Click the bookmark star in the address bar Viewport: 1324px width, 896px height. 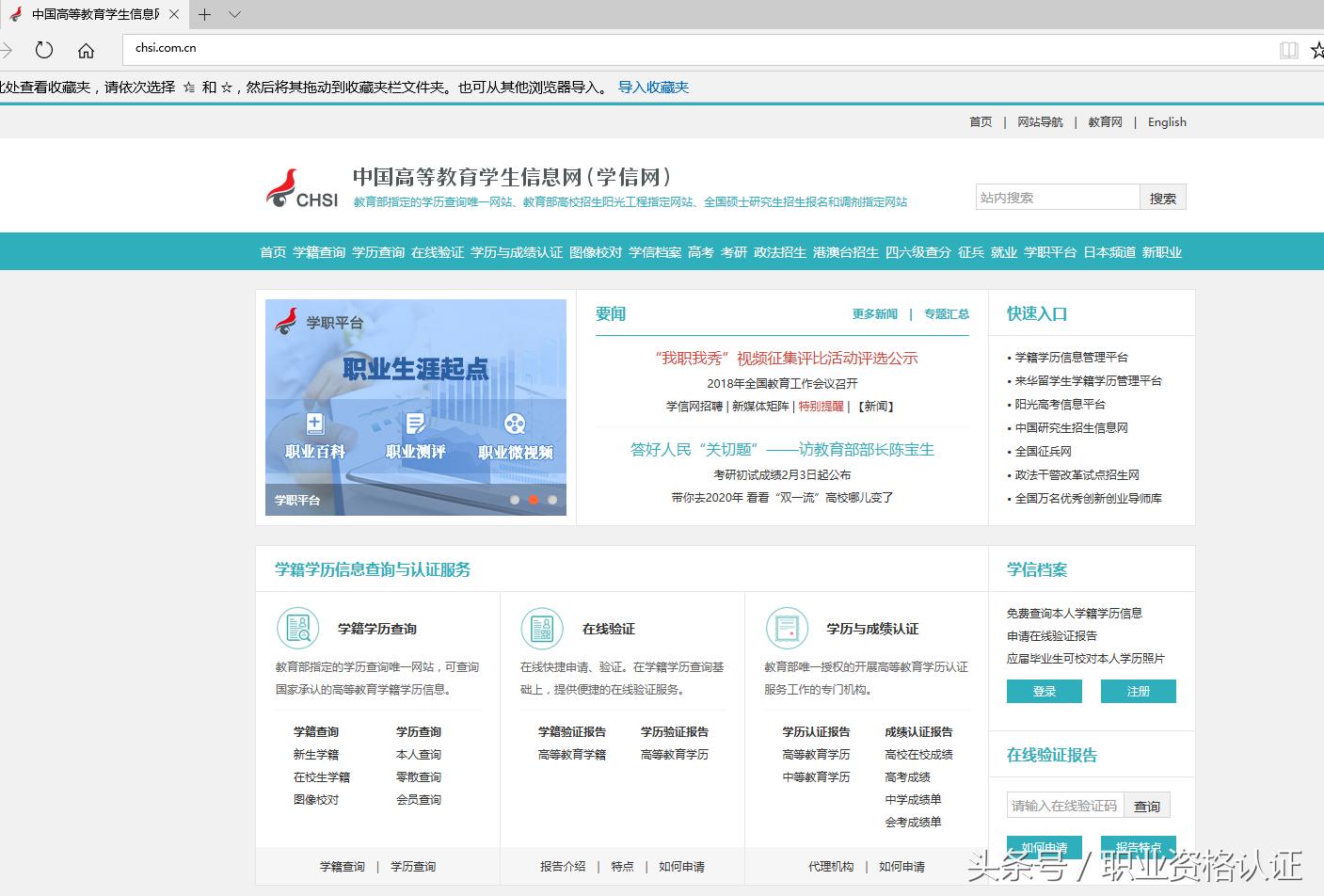point(1316,50)
